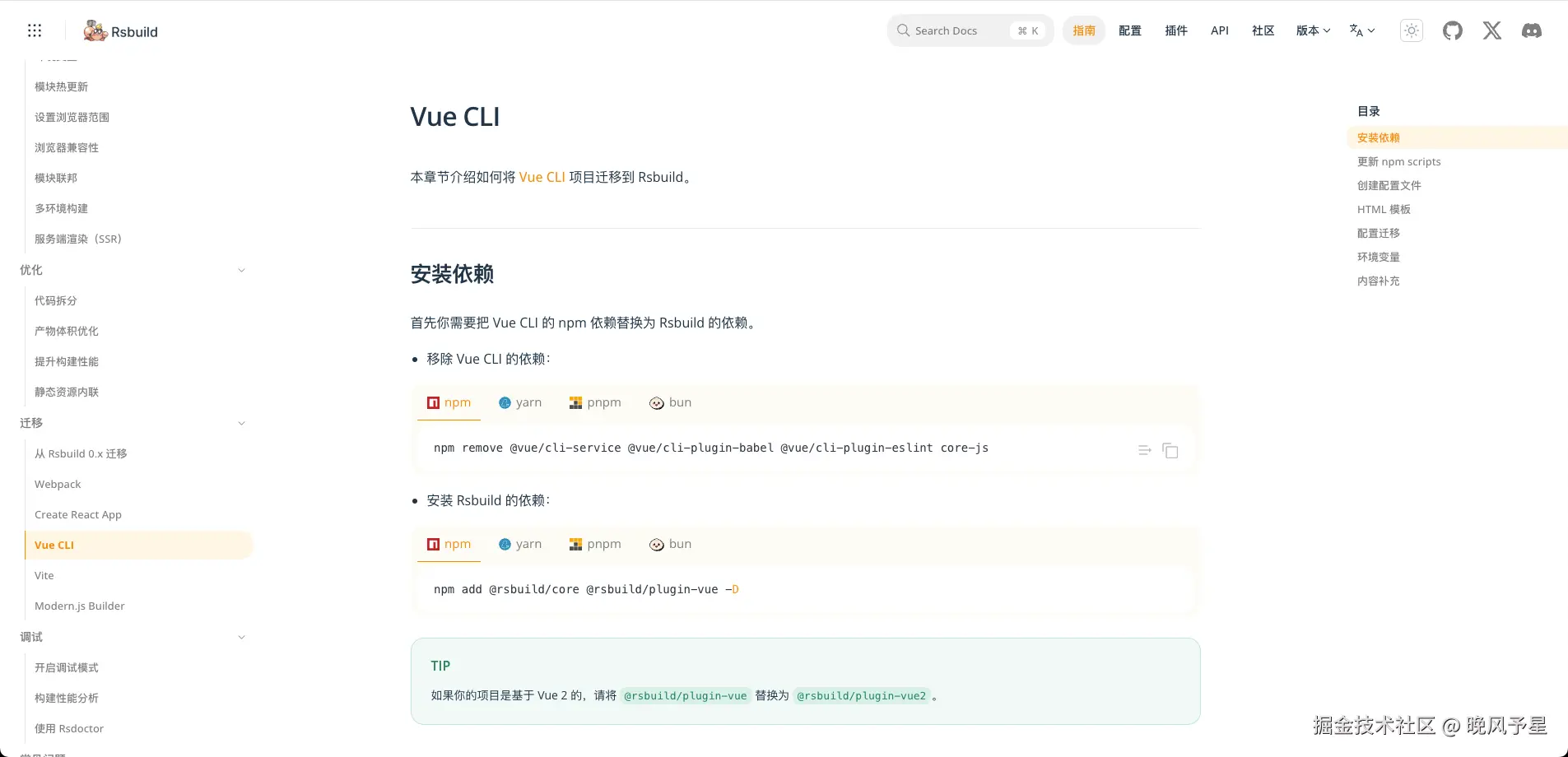Open the X (Twitter) icon

pyautogui.click(x=1492, y=30)
